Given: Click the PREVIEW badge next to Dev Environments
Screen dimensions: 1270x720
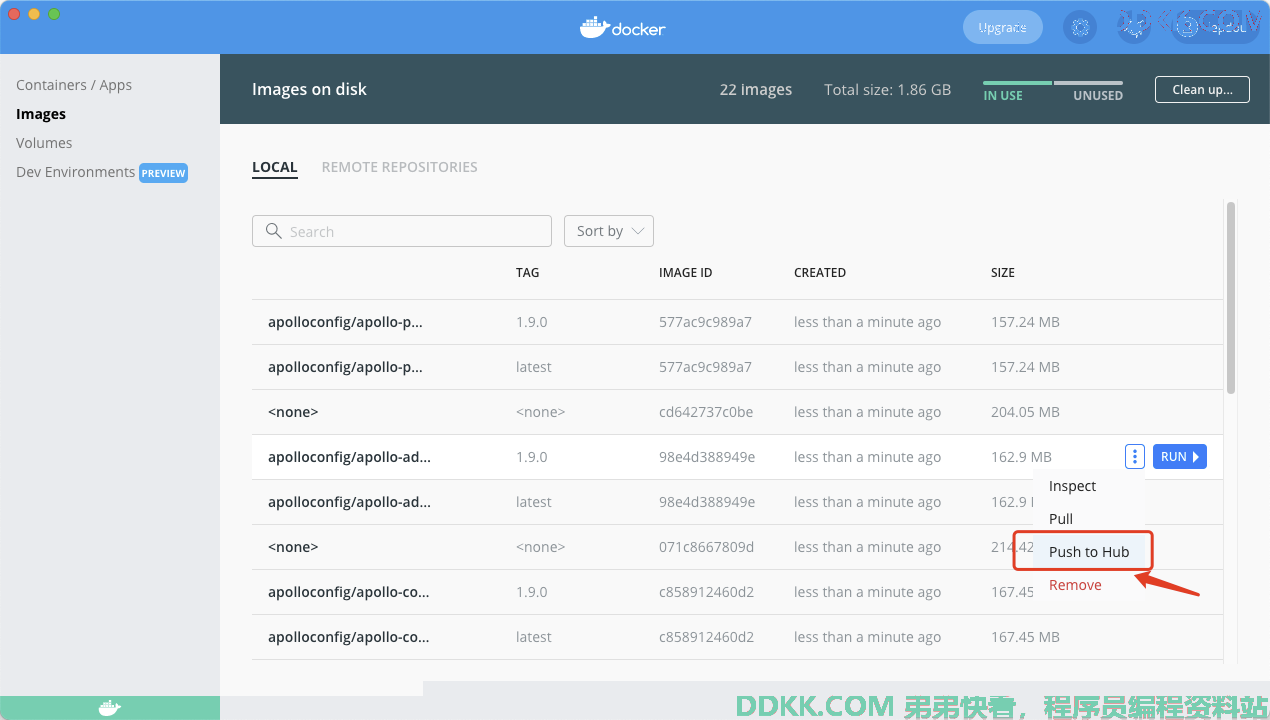Looking at the screenshot, I should coord(163,173).
